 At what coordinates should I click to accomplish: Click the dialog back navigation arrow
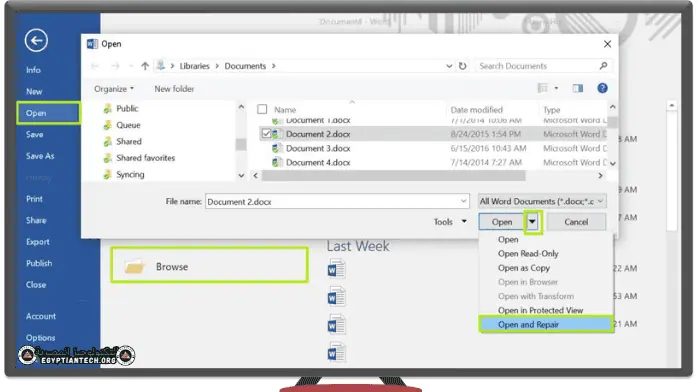tap(94, 66)
